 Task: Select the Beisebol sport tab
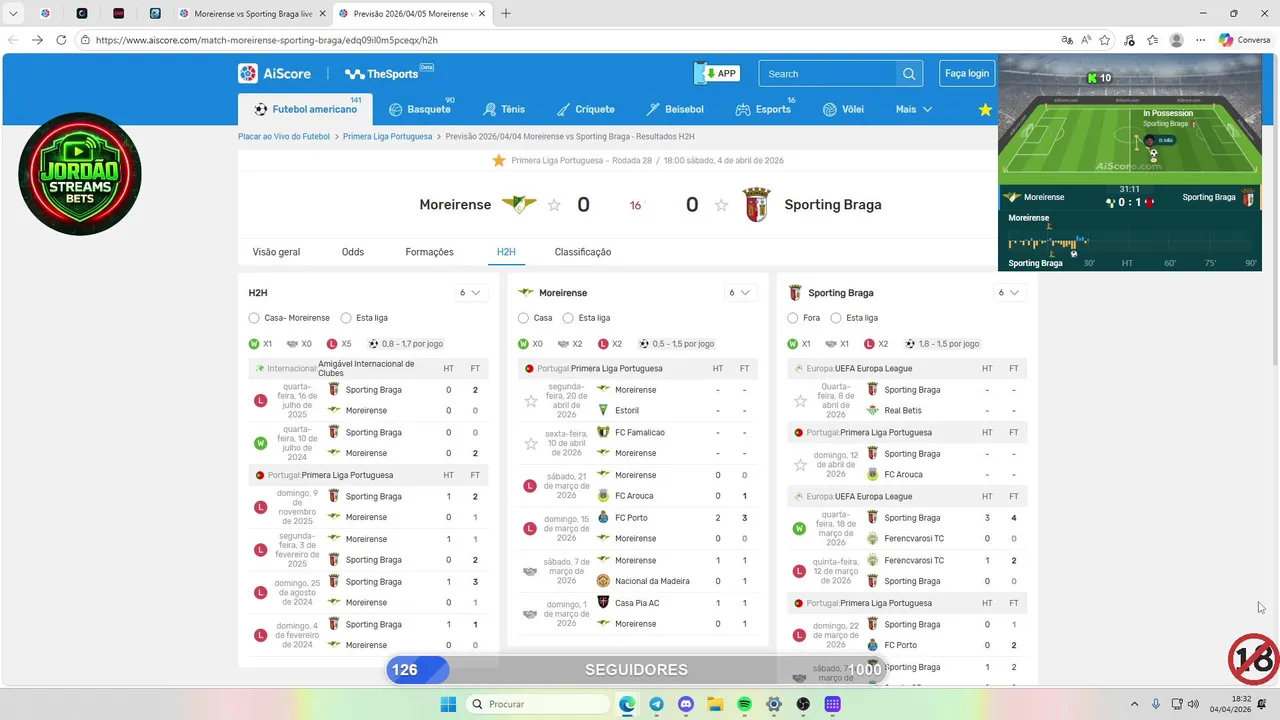click(x=675, y=109)
